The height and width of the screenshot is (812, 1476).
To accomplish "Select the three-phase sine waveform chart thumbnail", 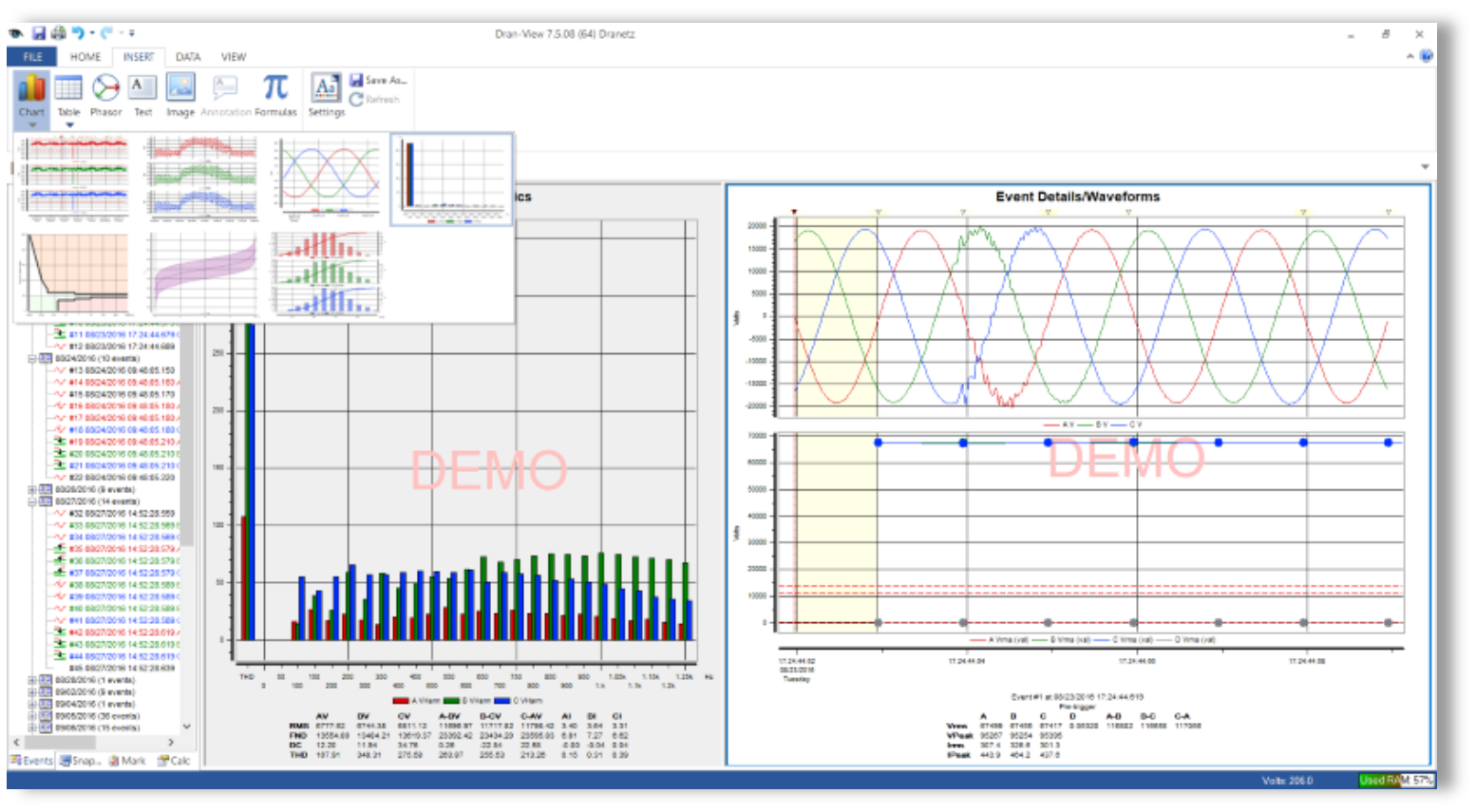I will click(327, 179).
